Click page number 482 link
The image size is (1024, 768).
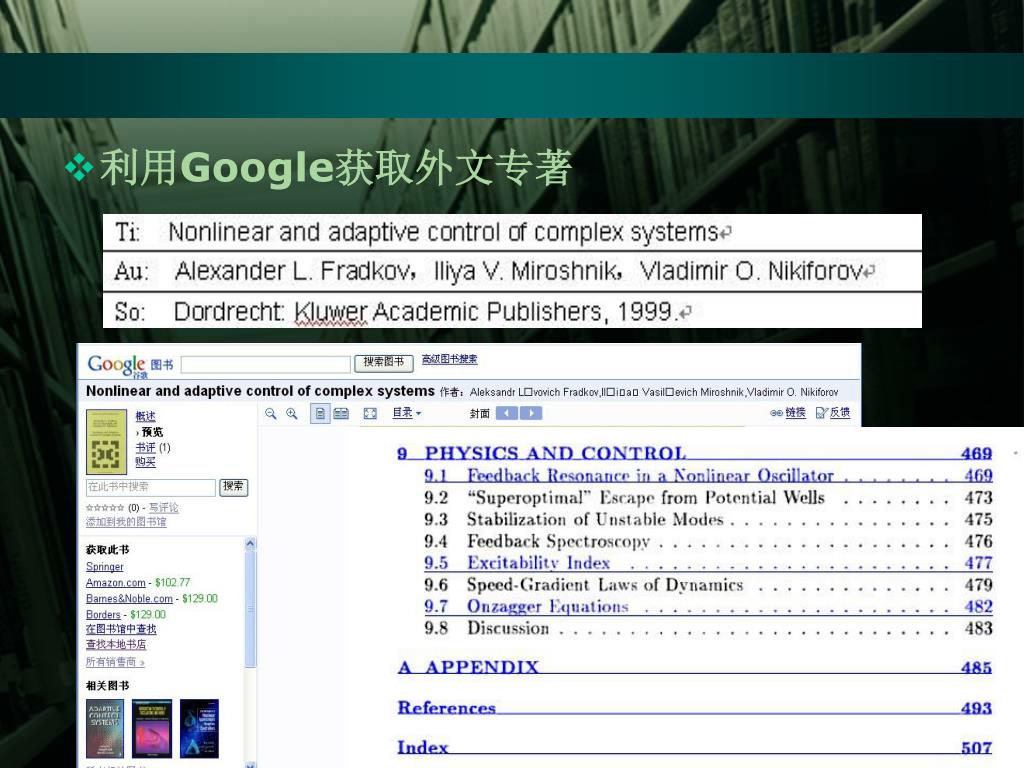coord(978,607)
